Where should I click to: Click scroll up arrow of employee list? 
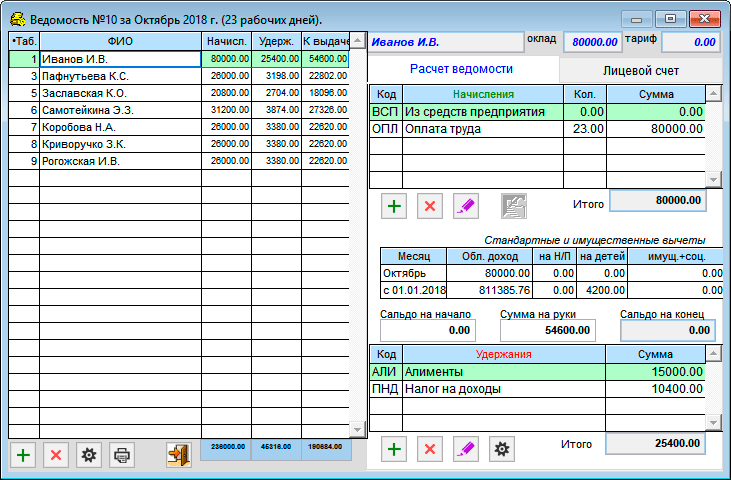pyautogui.click(x=358, y=41)
